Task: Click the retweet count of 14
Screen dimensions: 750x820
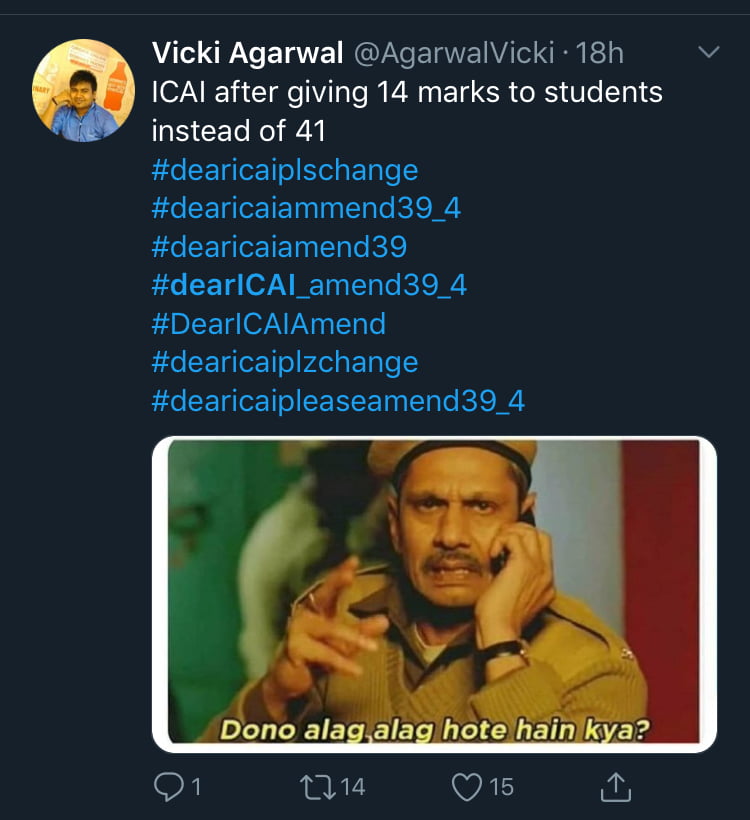Action: pos(352,787)
